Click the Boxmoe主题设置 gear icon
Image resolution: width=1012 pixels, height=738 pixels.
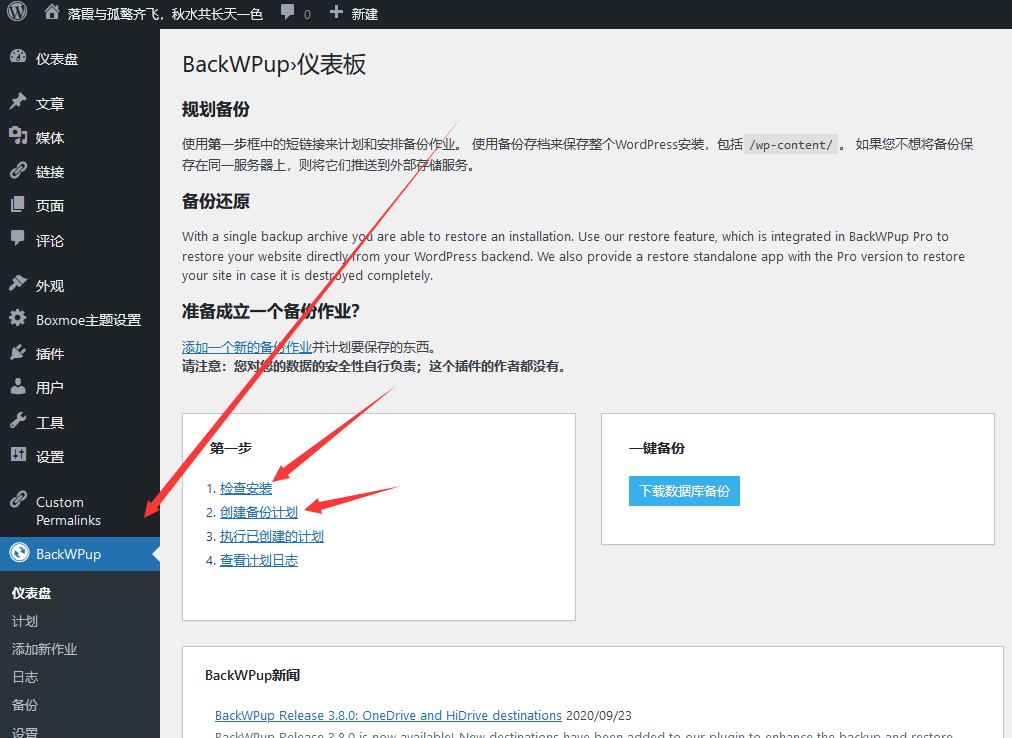point(18,318)
